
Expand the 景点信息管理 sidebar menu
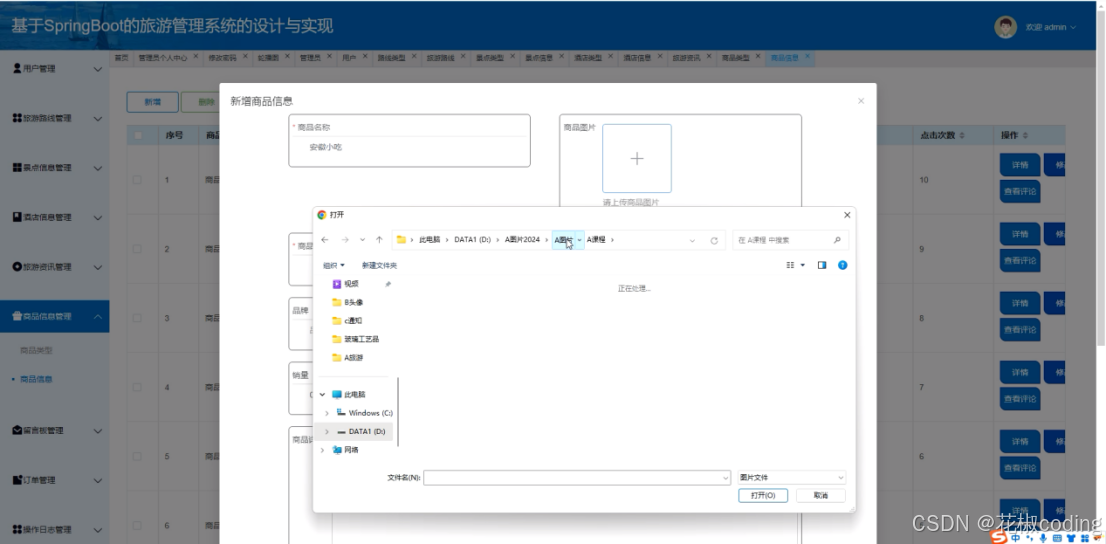pyautogui.click(x=54, y=168)
